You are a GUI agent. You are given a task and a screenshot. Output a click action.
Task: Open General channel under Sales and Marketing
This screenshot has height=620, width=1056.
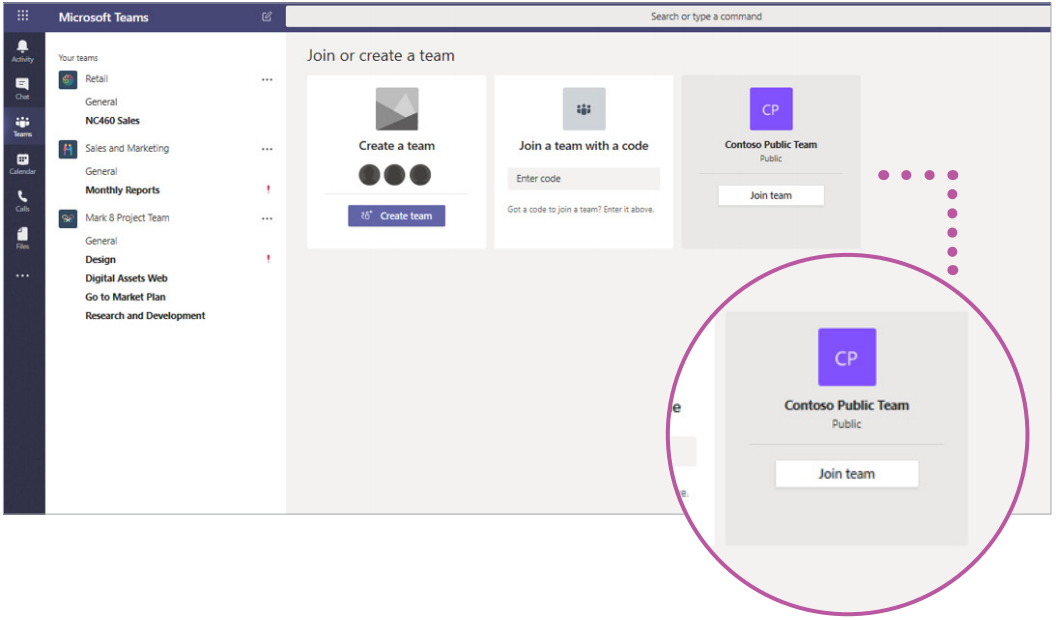click(x=101, y=171)
